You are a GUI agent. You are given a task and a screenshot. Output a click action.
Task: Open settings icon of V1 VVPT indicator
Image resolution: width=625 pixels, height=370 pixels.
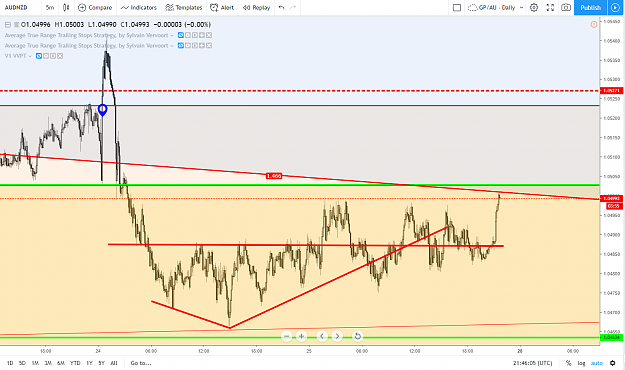(x=46, y=56)
